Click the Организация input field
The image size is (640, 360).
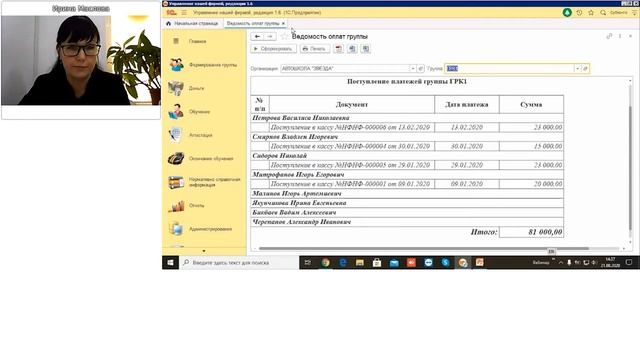click(x=345, y=69)
